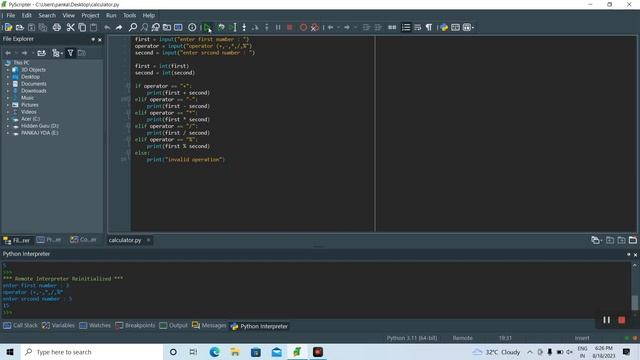Switch to the Call Stack tab

(x=20, y=325)
